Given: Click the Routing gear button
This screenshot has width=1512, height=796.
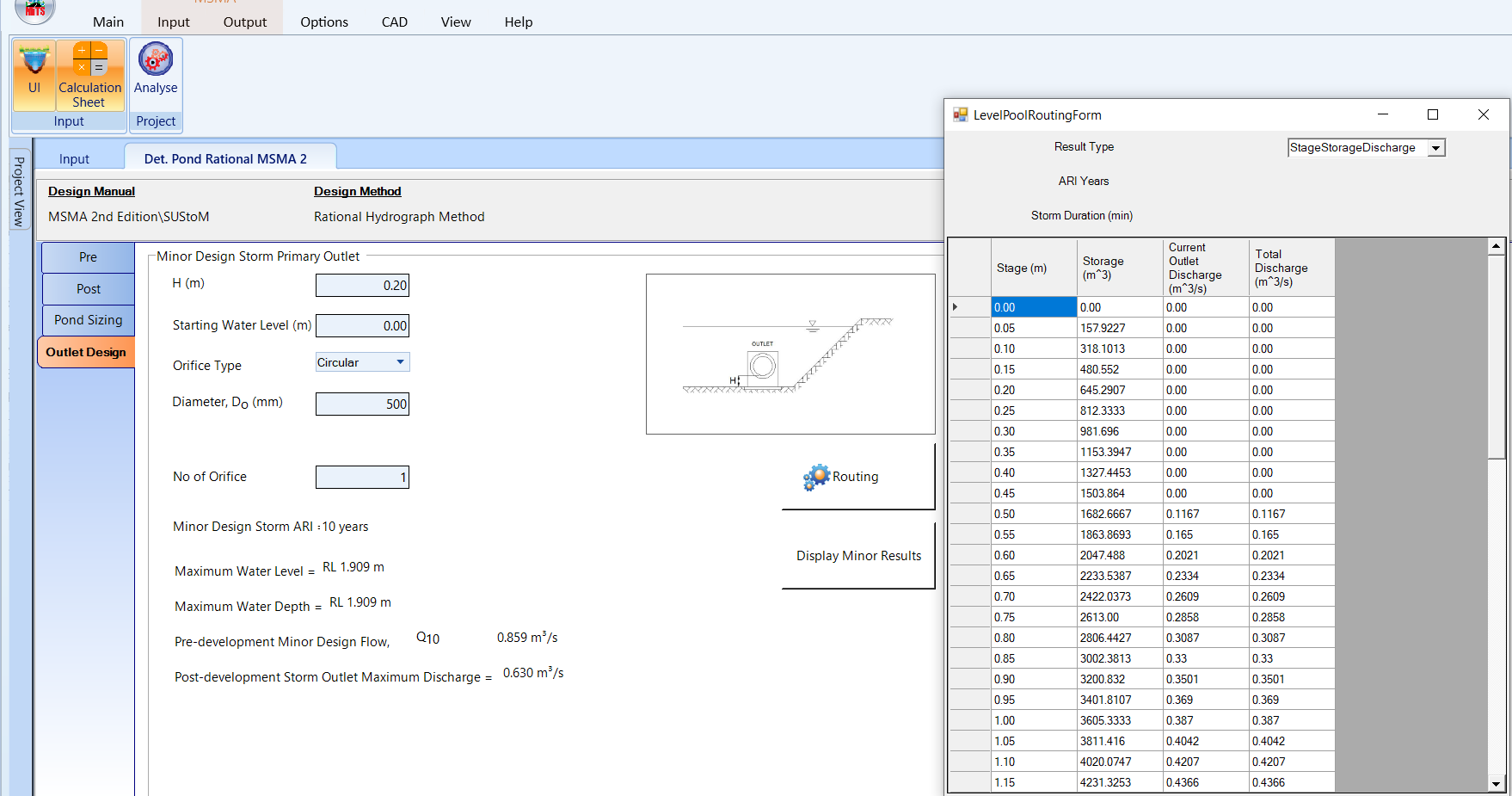Looking at the screenshot, I should point(857,477).
